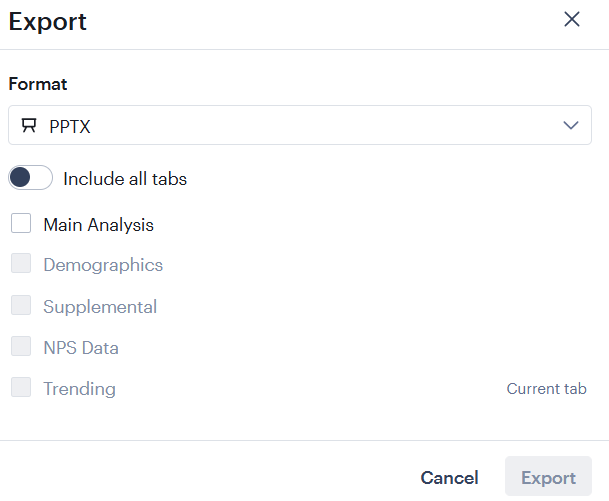This screenshot has width=609, height=501.
Task: Click the PPTX text in the format field
Action: [70, 126]
